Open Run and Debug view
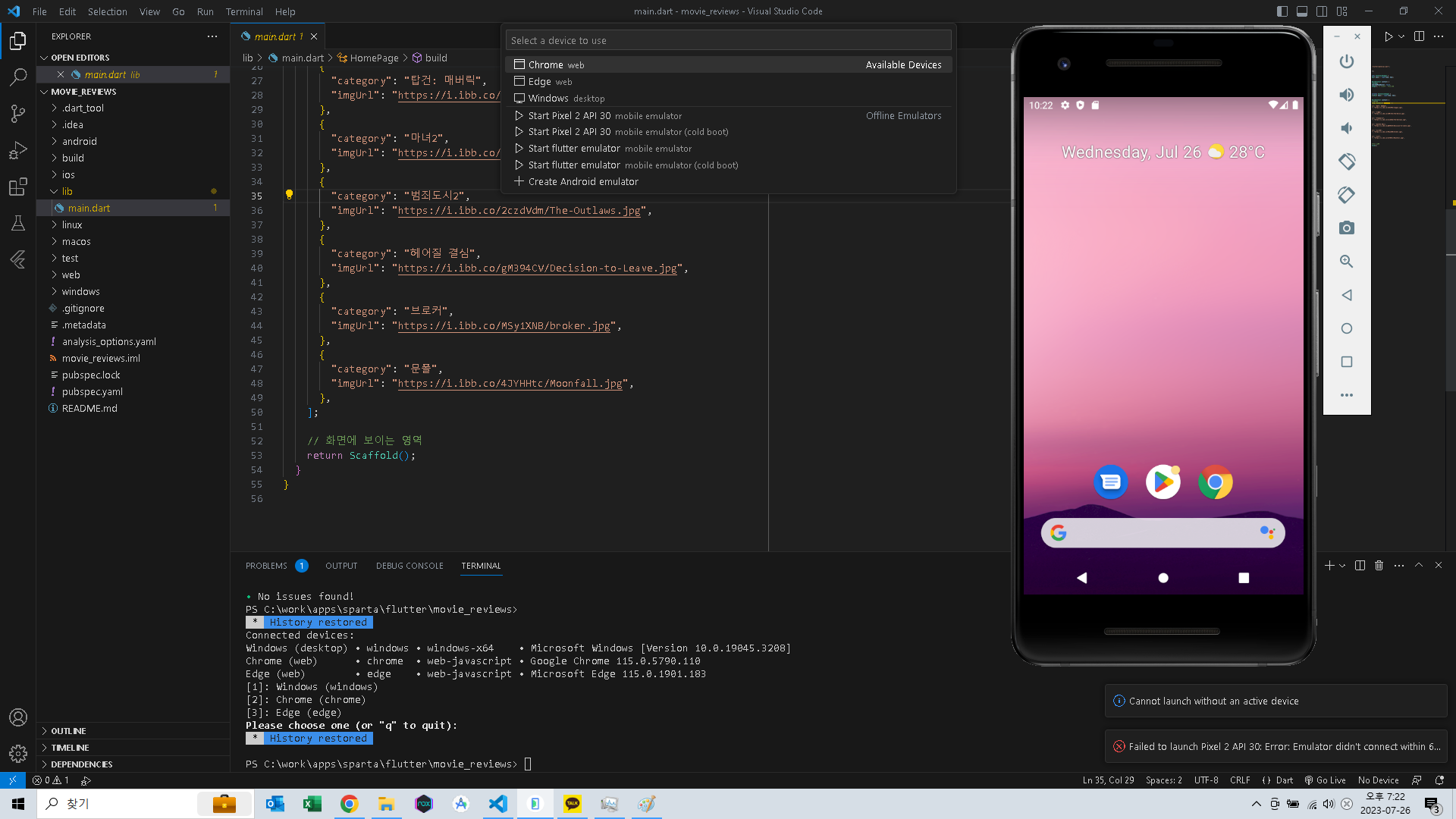Screen dimensions: 1456x819 (x=18, y=150)
